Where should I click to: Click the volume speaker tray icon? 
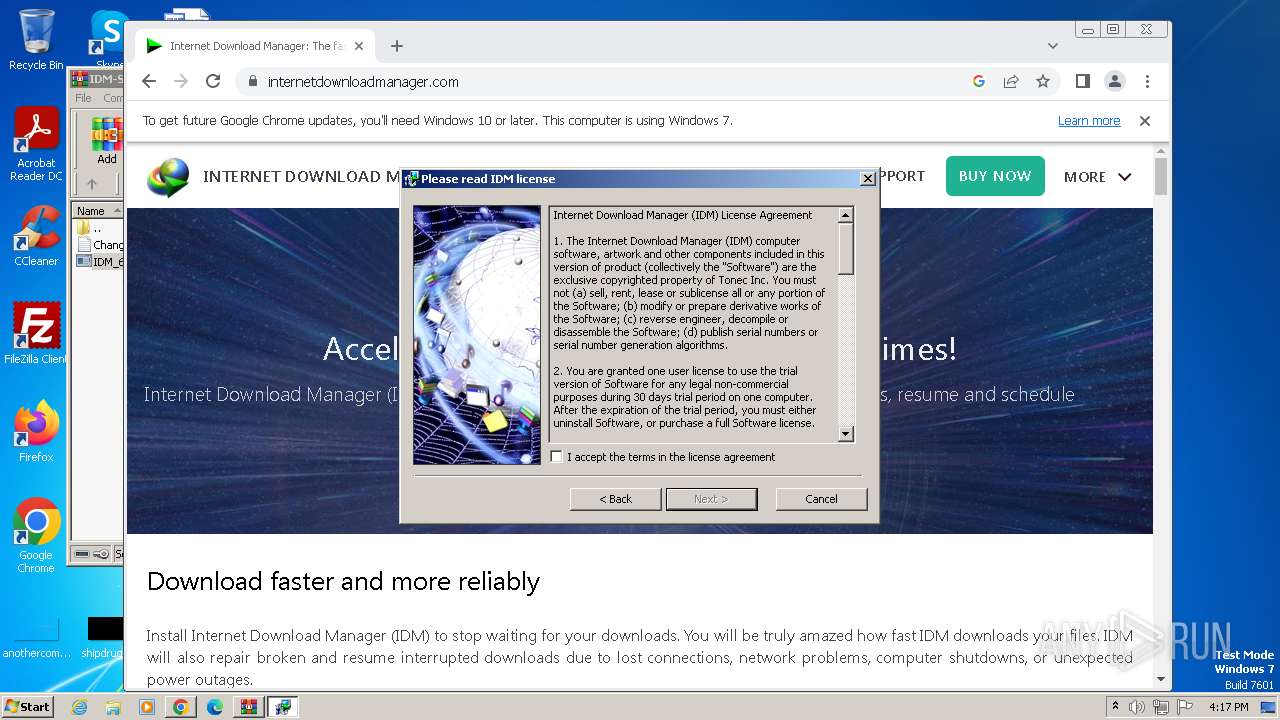[1137, 707]
